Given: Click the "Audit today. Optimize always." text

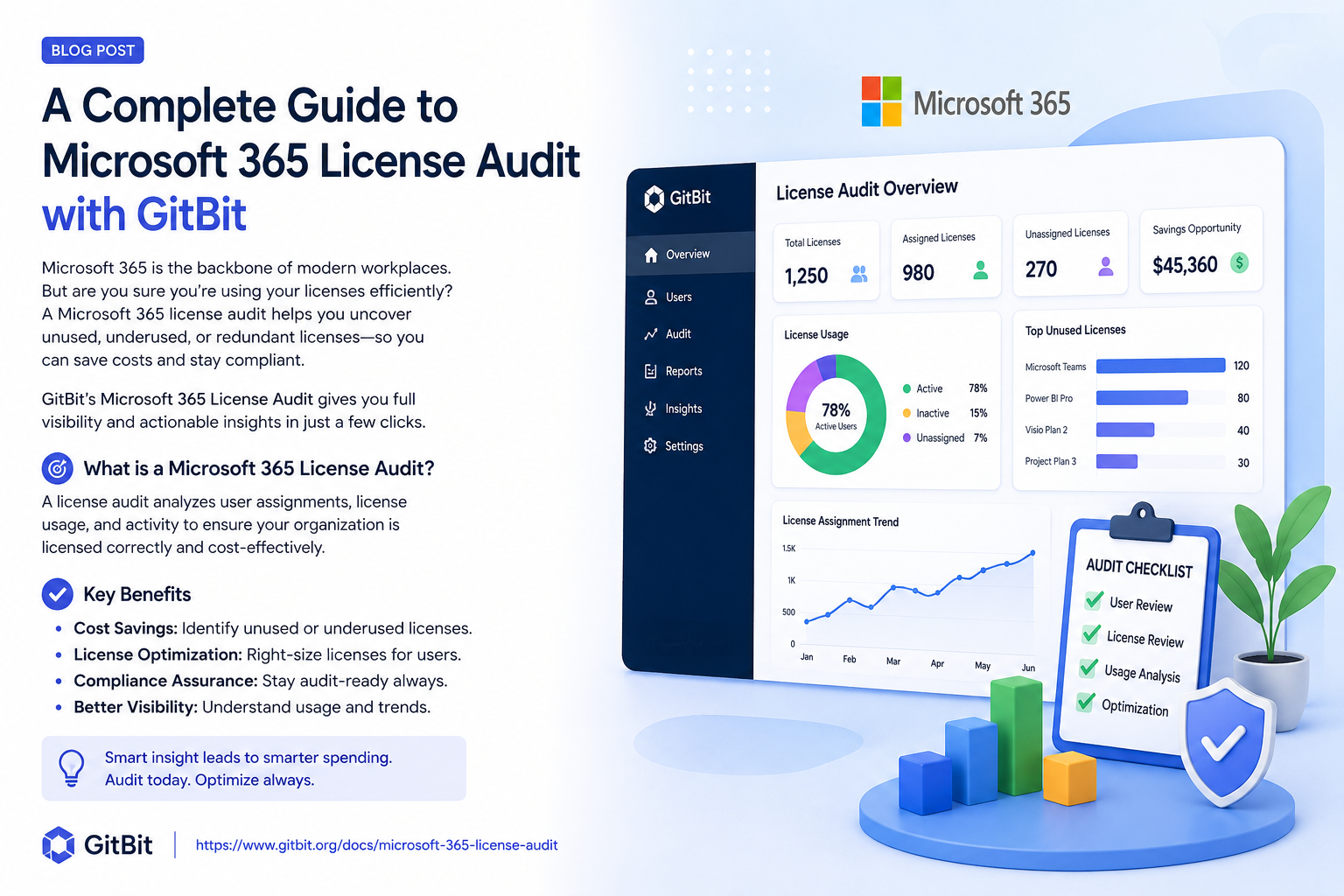Looking at the screenshot, I should pos(209,780).
